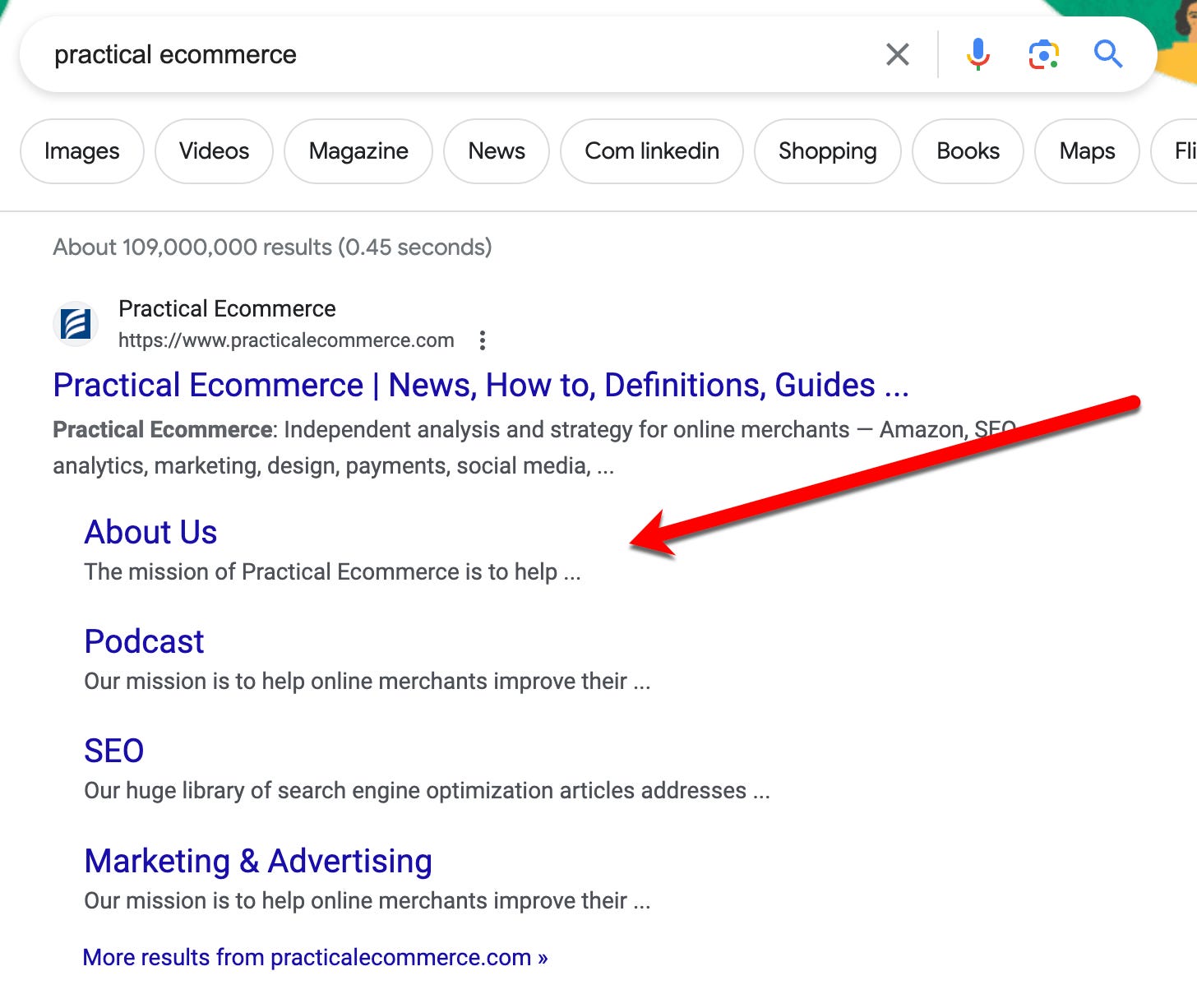The height and width of the screenshot is (1008, 1197).
Task: Switch to Shopping results
Action: click(x=828, y=151)
